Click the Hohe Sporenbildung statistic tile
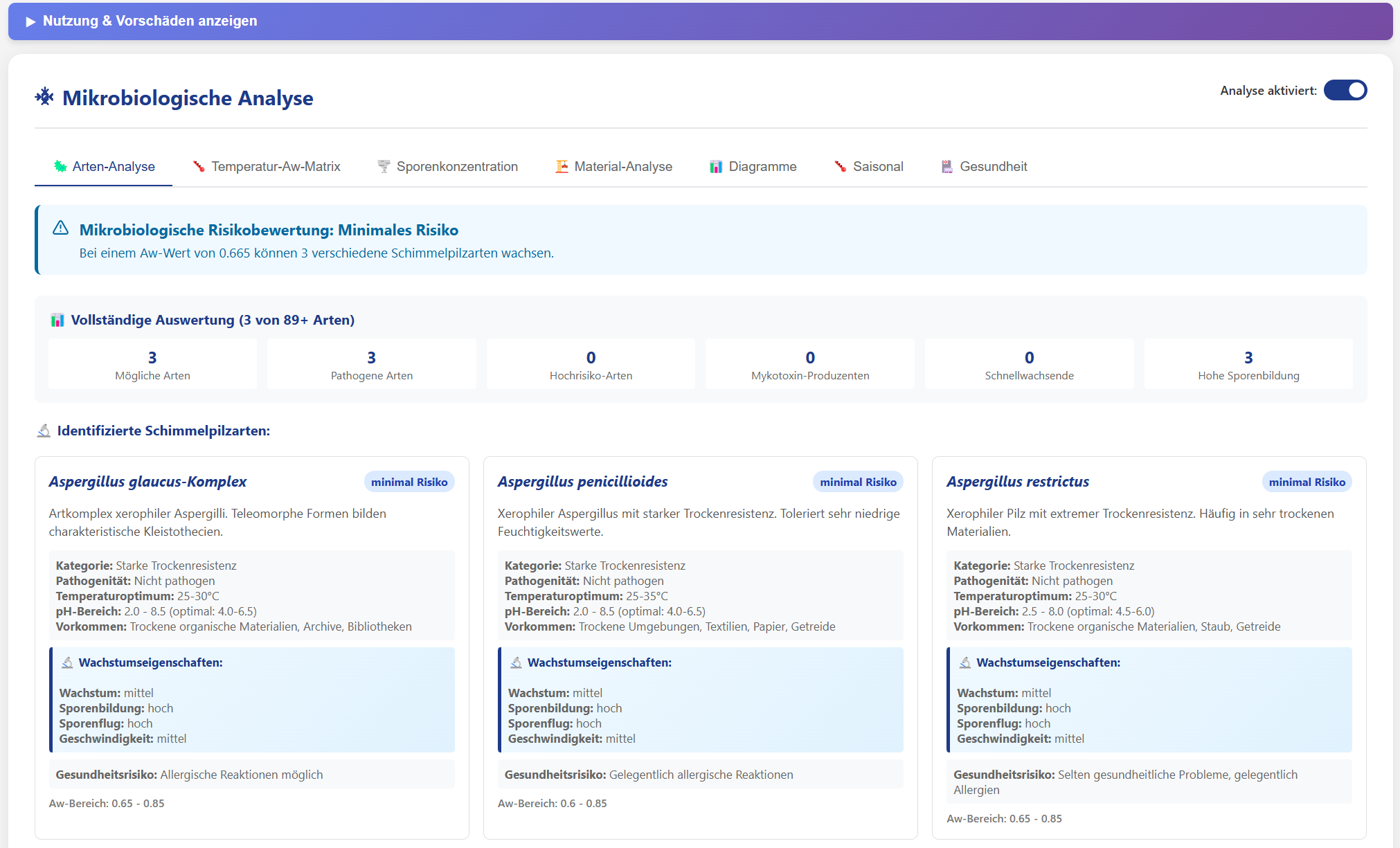Viewport: 1400px width, 848px height. tap(1248, 364)
